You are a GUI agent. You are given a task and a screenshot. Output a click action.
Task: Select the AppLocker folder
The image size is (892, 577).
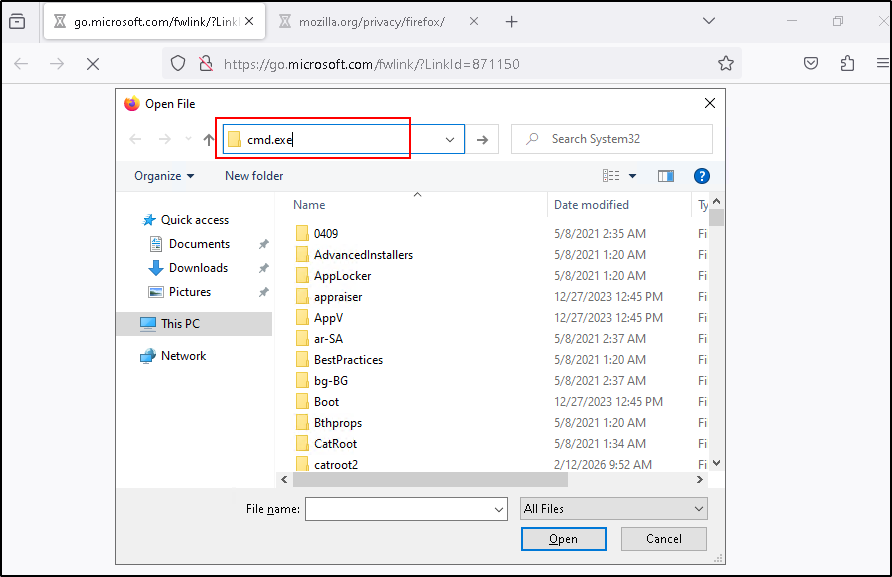pyautogui.click(x=340, y=276)
